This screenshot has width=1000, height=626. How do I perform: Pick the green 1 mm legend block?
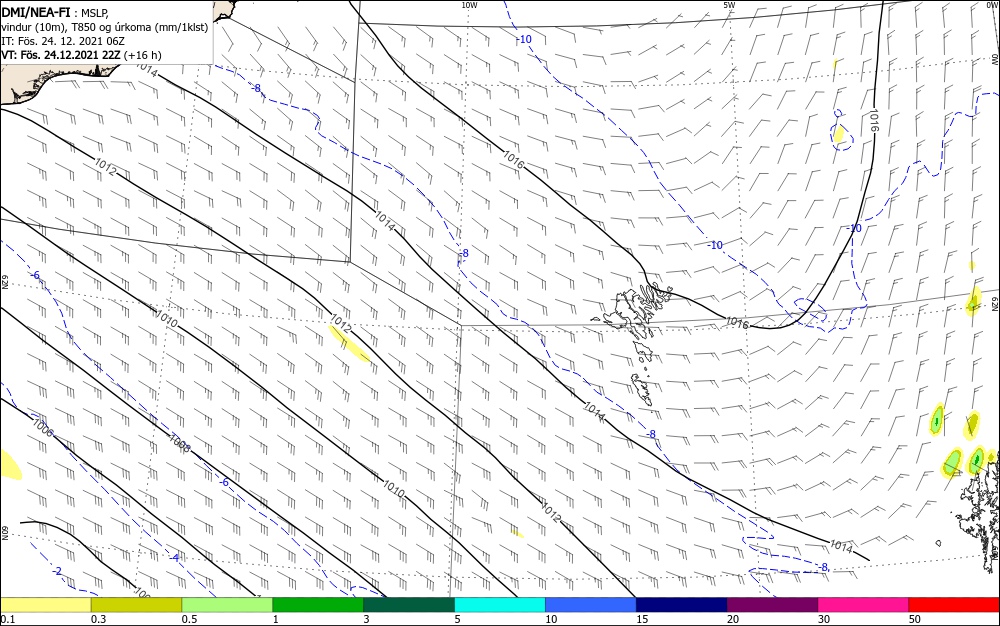coord(318,605)
